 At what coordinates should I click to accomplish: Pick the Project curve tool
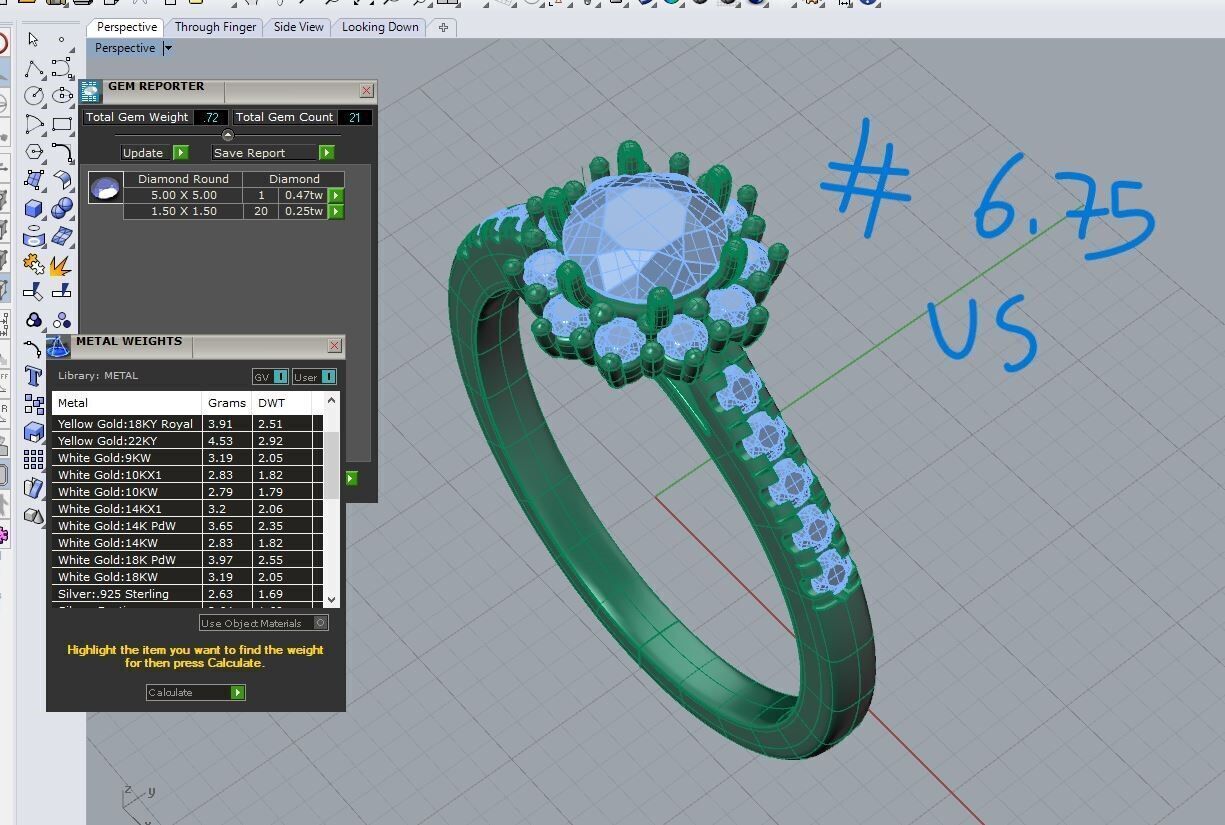coord(34,237)
